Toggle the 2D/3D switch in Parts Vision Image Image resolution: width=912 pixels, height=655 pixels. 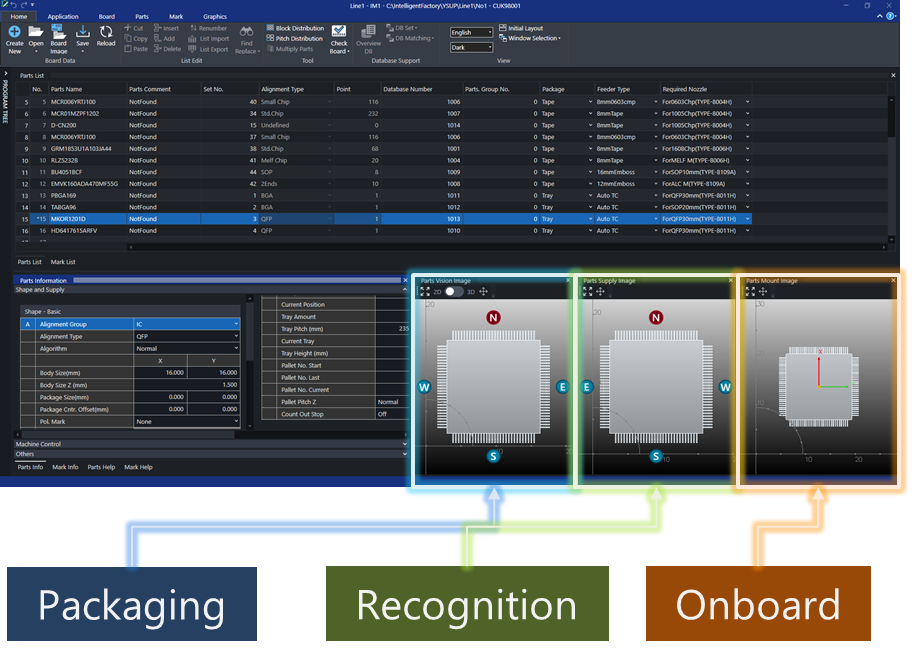455,291
